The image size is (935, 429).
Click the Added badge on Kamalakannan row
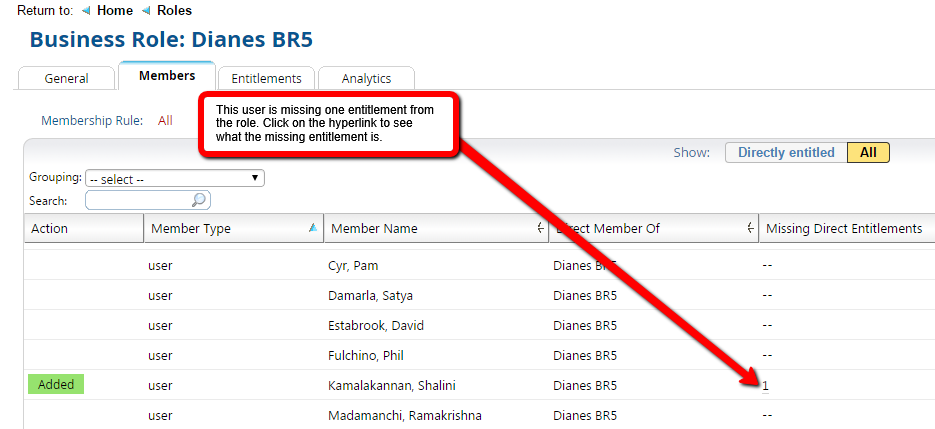(56, 384)
